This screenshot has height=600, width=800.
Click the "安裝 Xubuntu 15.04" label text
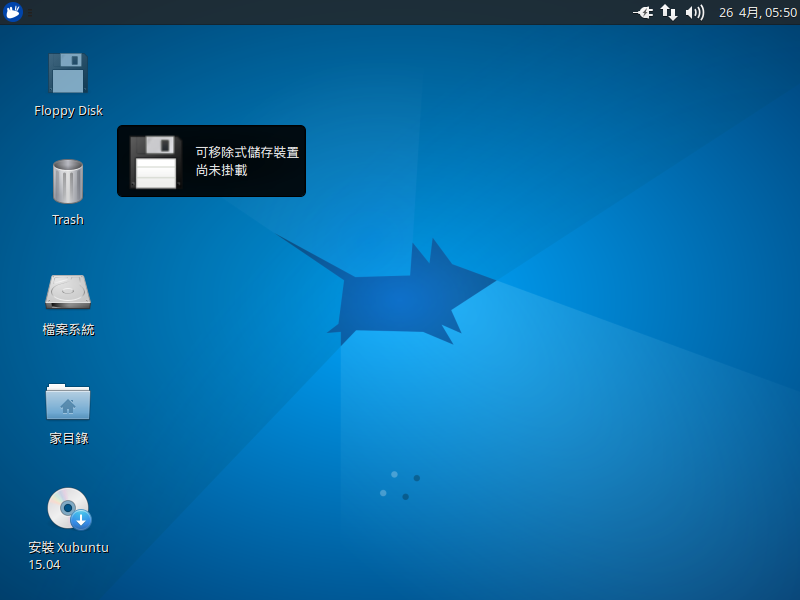tap(68, 556)
